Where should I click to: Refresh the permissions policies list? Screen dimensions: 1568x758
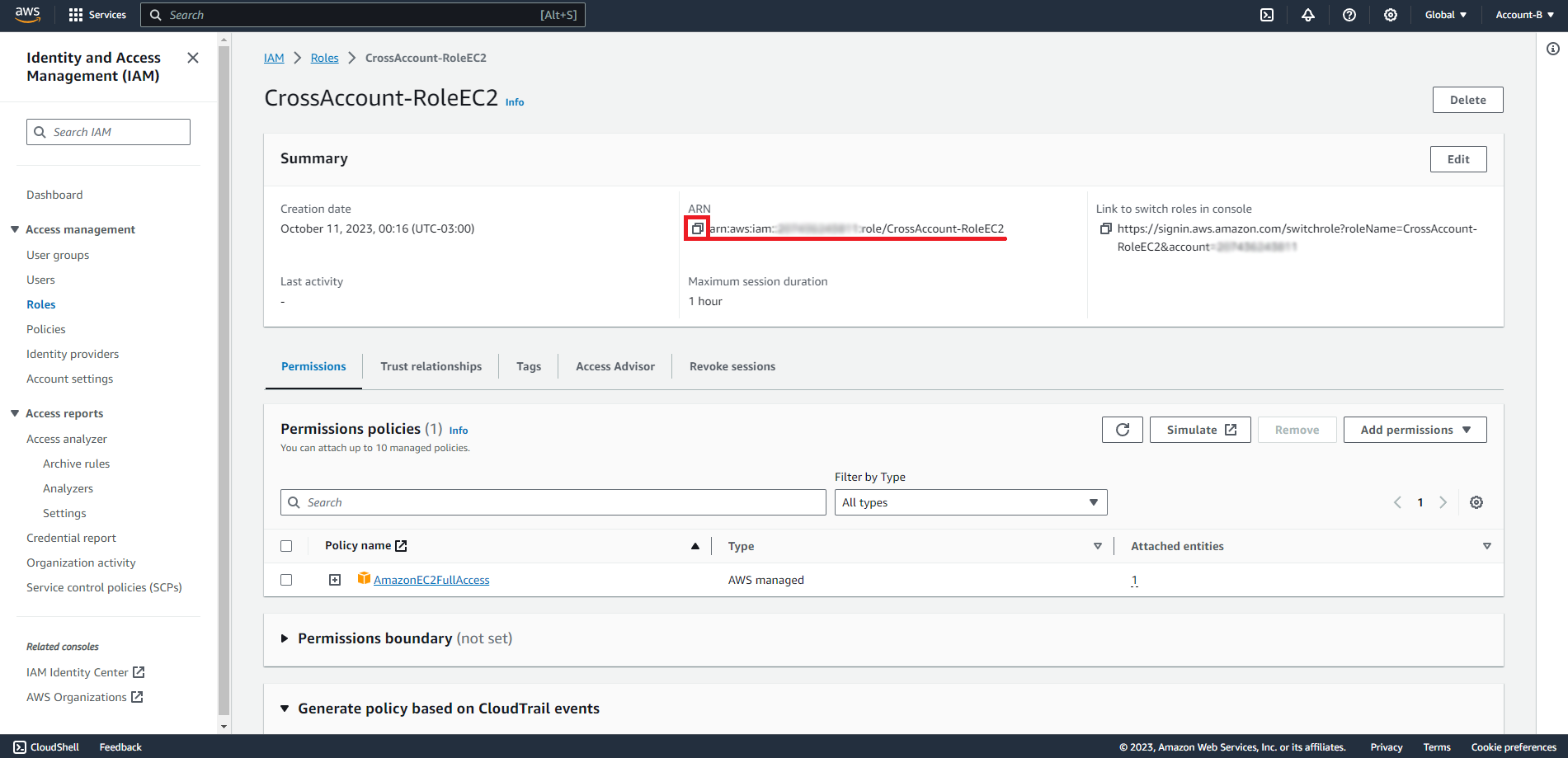1123,430
